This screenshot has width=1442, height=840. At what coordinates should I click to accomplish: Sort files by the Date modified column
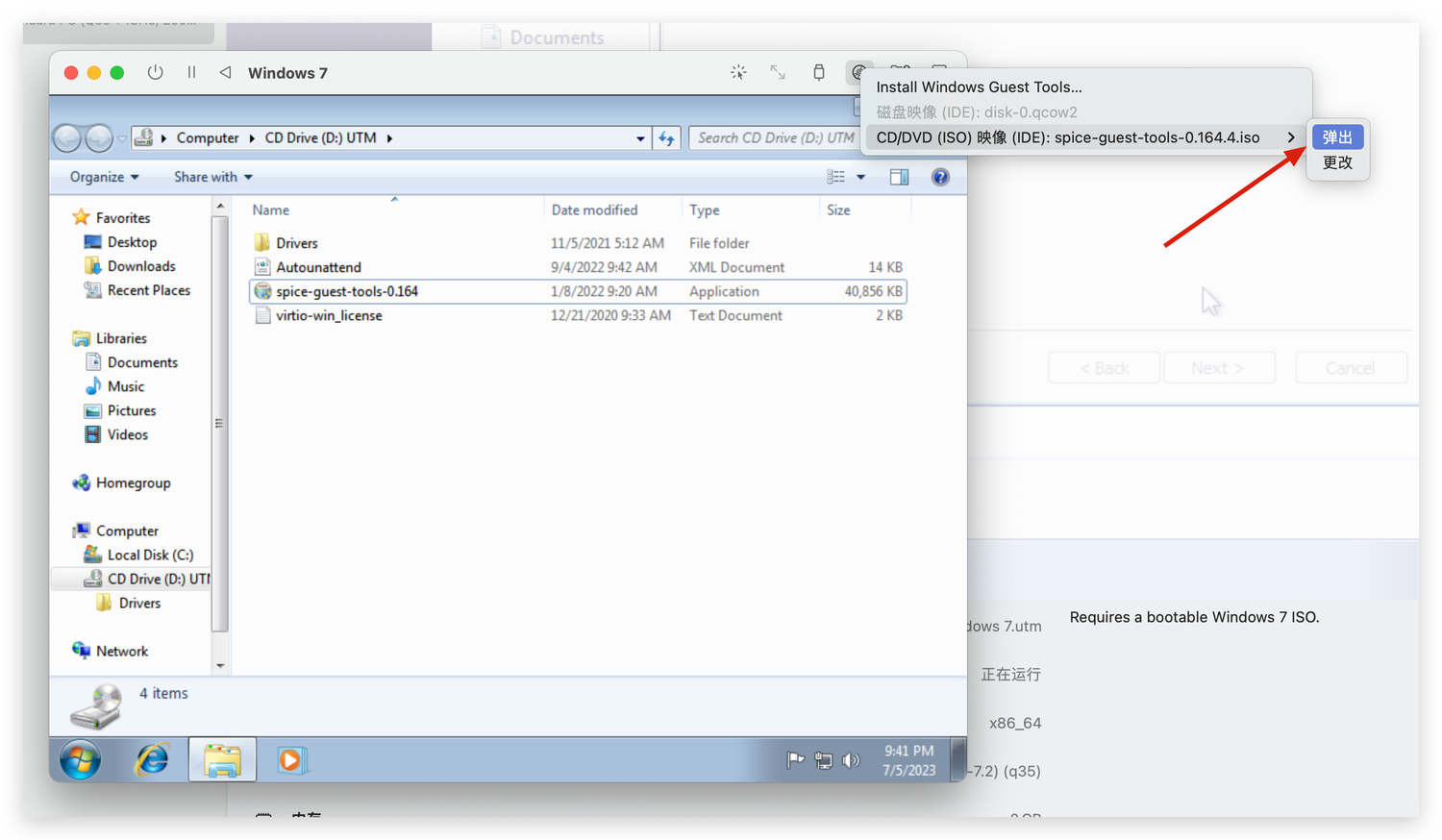click(x=612, y=210)
